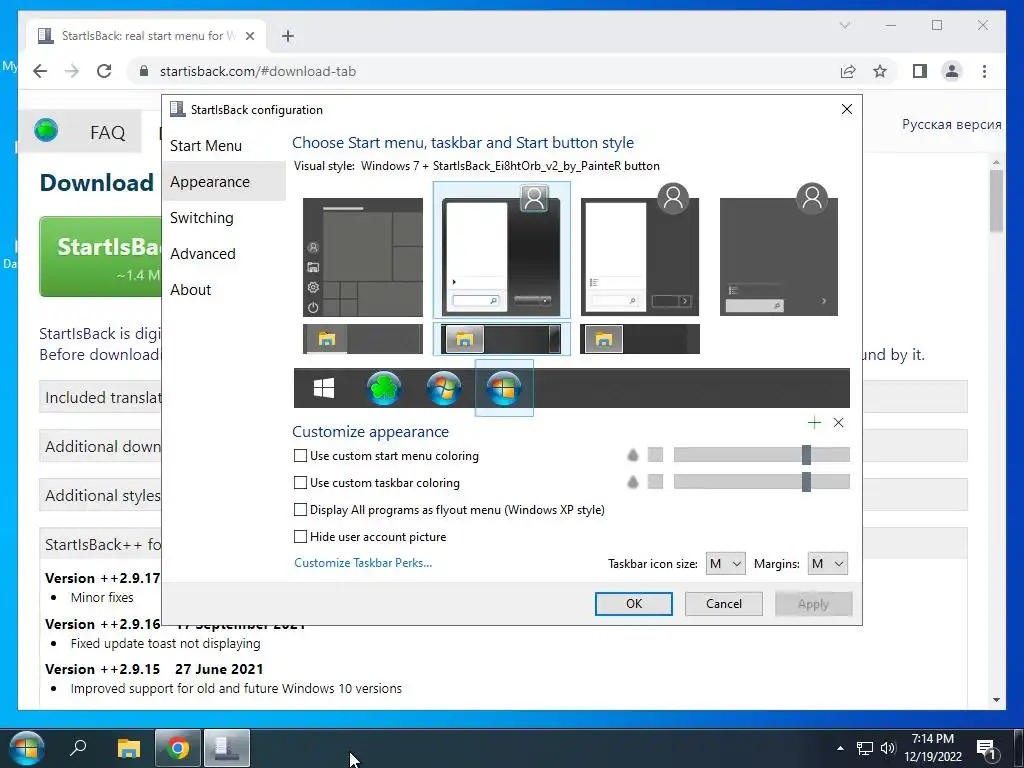Open File Explorer from the taskbar

pyautogui.click(x=129, y=748)
